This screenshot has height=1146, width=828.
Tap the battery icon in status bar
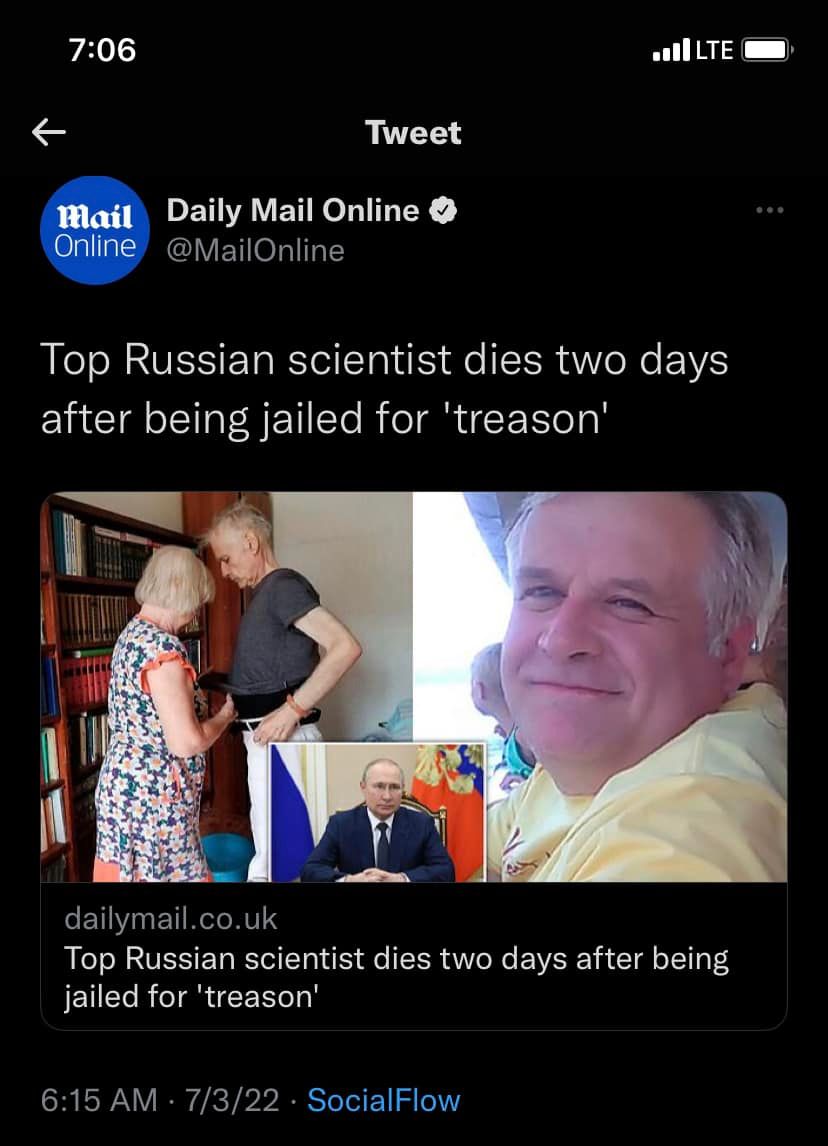(x=767, y=50)
